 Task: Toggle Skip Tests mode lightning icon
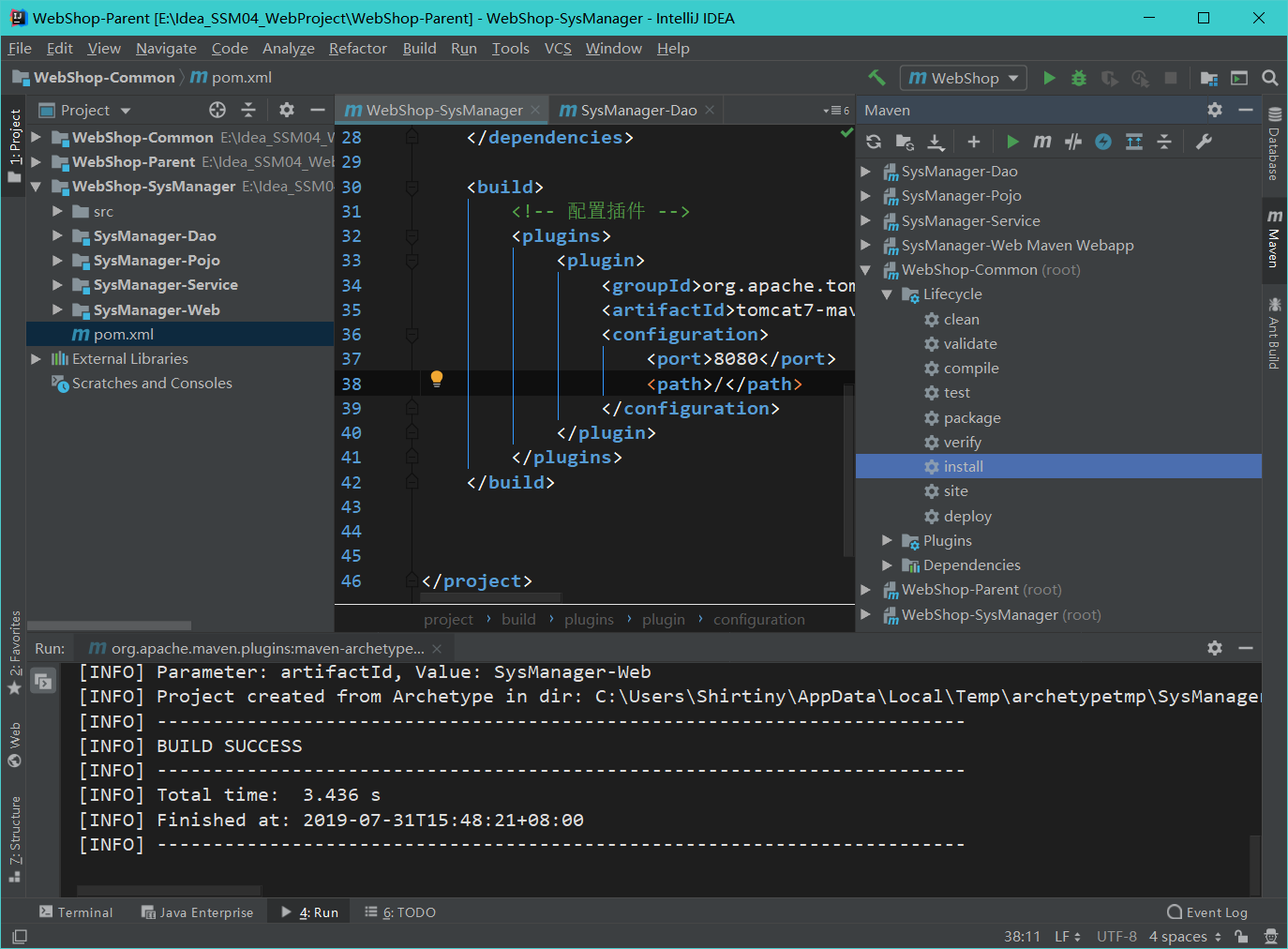click(x=1103, y=142)
